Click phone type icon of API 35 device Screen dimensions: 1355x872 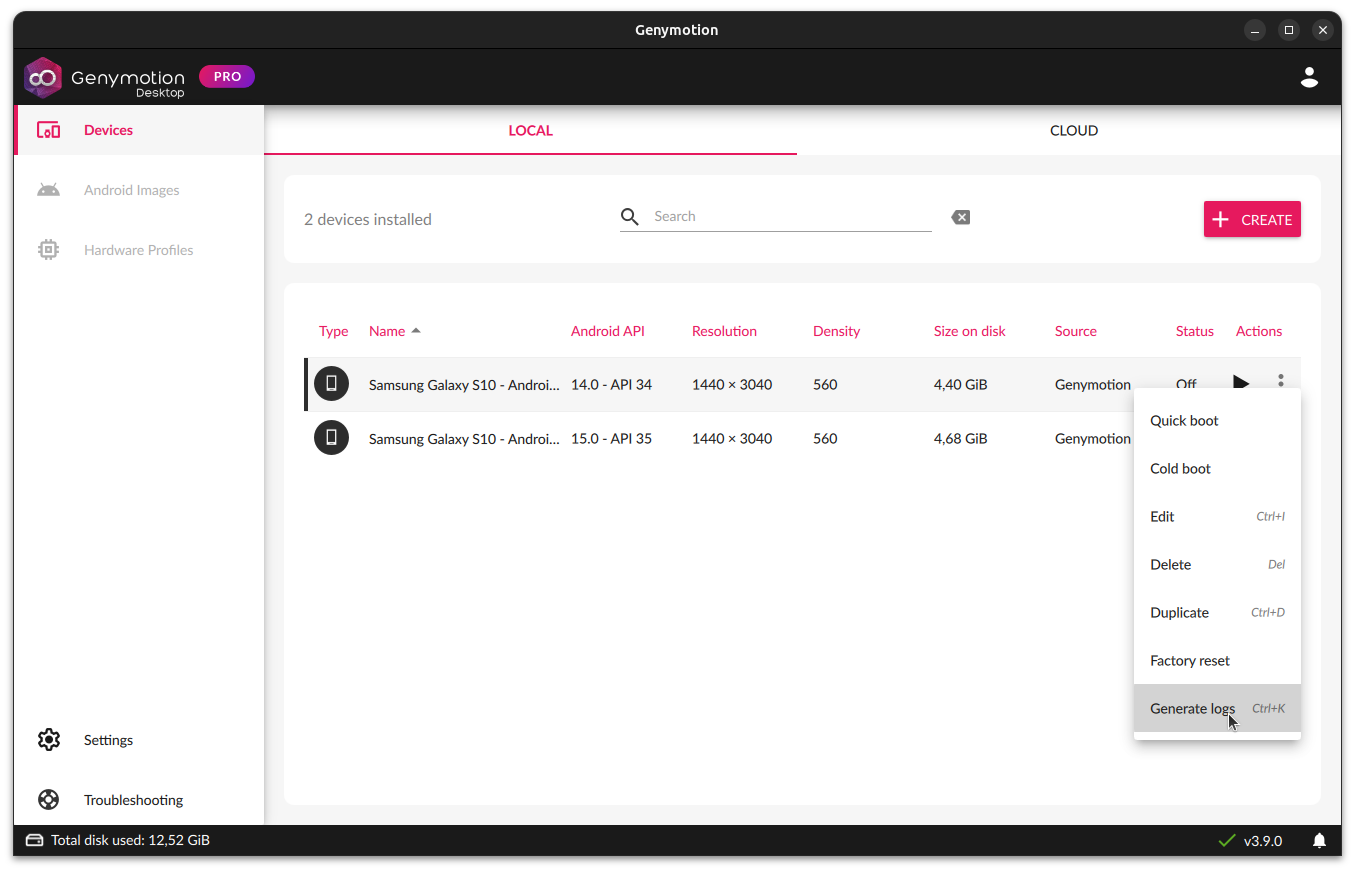[x=331, y=438]
